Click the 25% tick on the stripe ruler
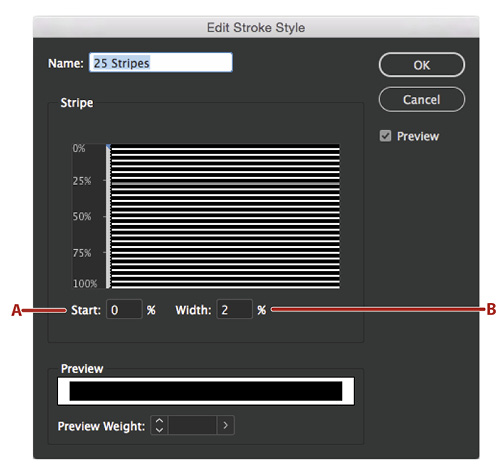The width and height of the screenshot is (500, 476). (105, 180)
